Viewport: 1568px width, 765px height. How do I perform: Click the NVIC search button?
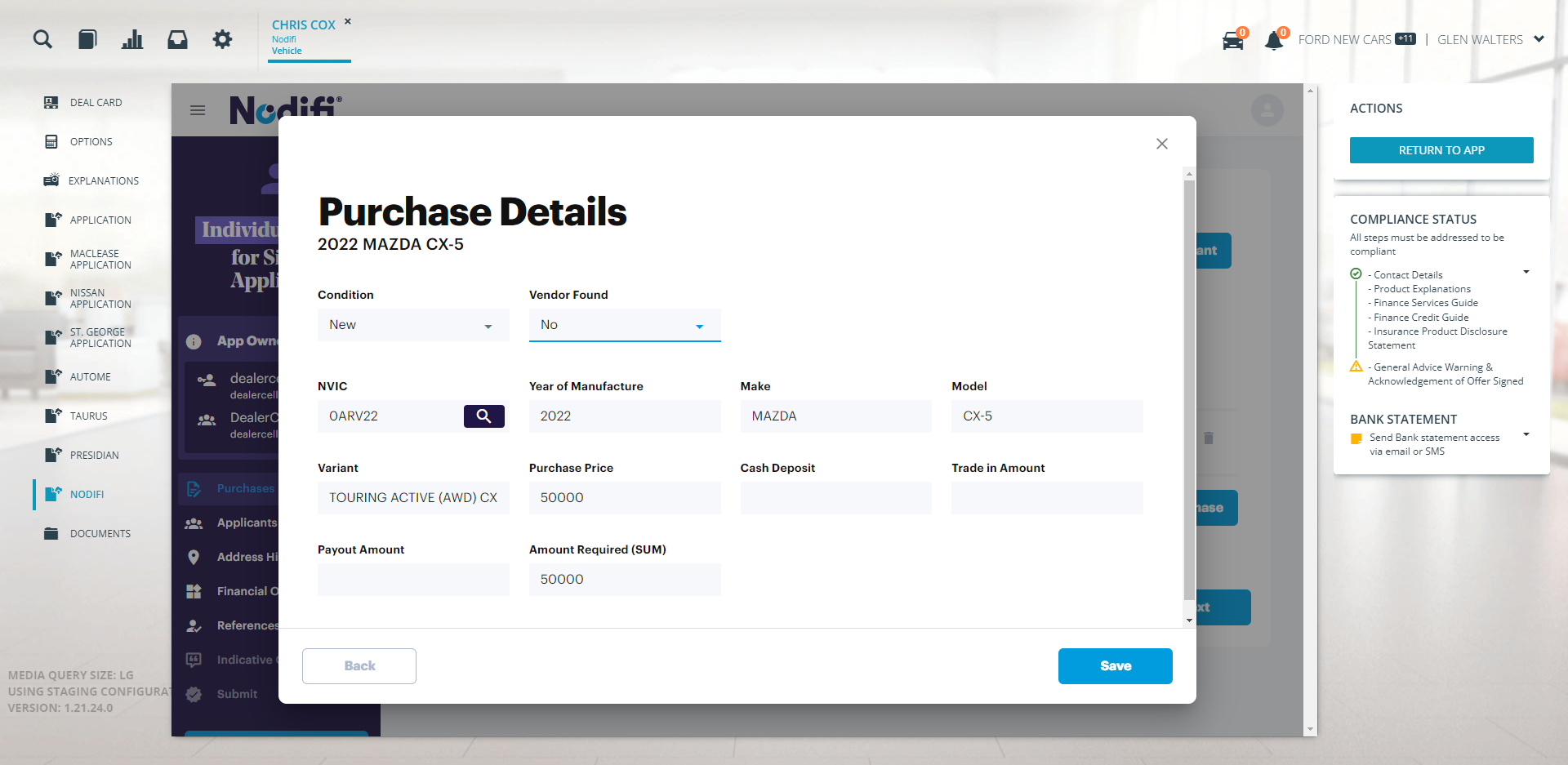[x=484, y=416]
